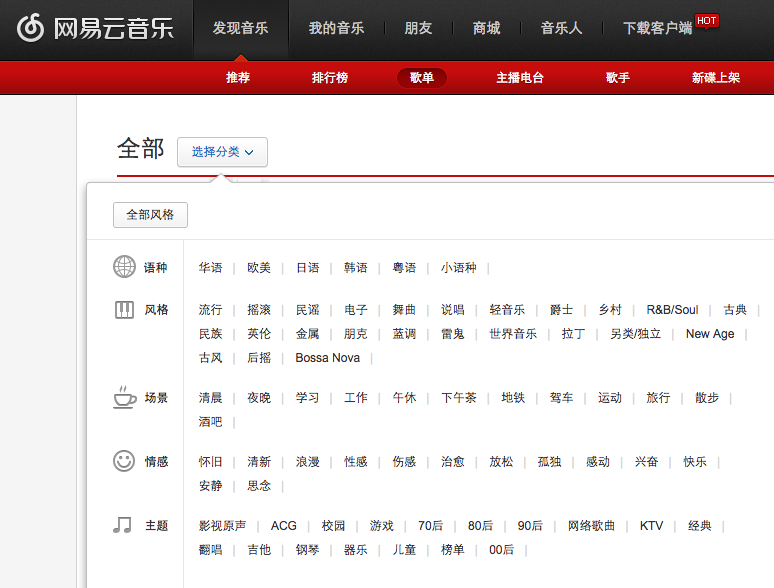774x588 pixels.
Task: Select the 电子 style
Action: [356, 310]
